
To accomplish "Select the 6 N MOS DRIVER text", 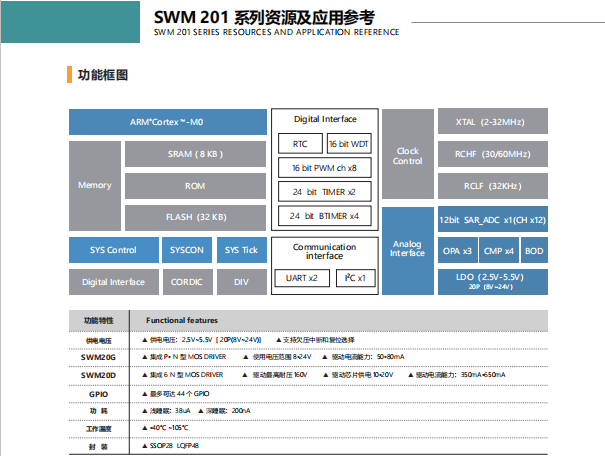I will (186, 375).
